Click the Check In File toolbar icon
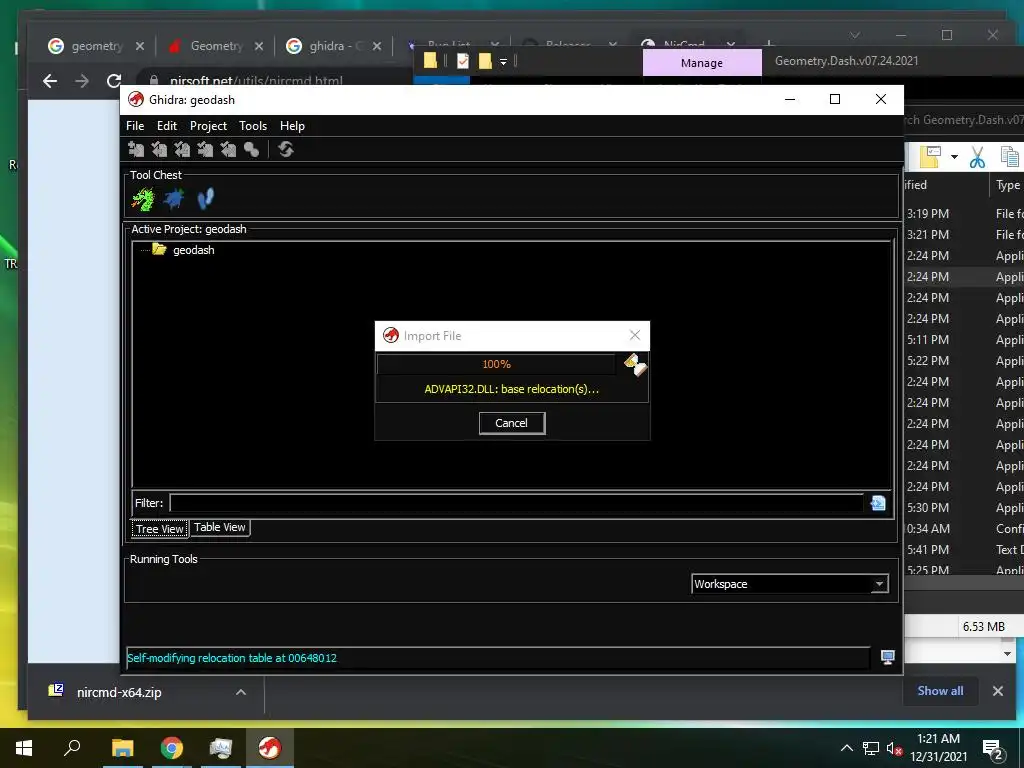 (x=205, y=150)
